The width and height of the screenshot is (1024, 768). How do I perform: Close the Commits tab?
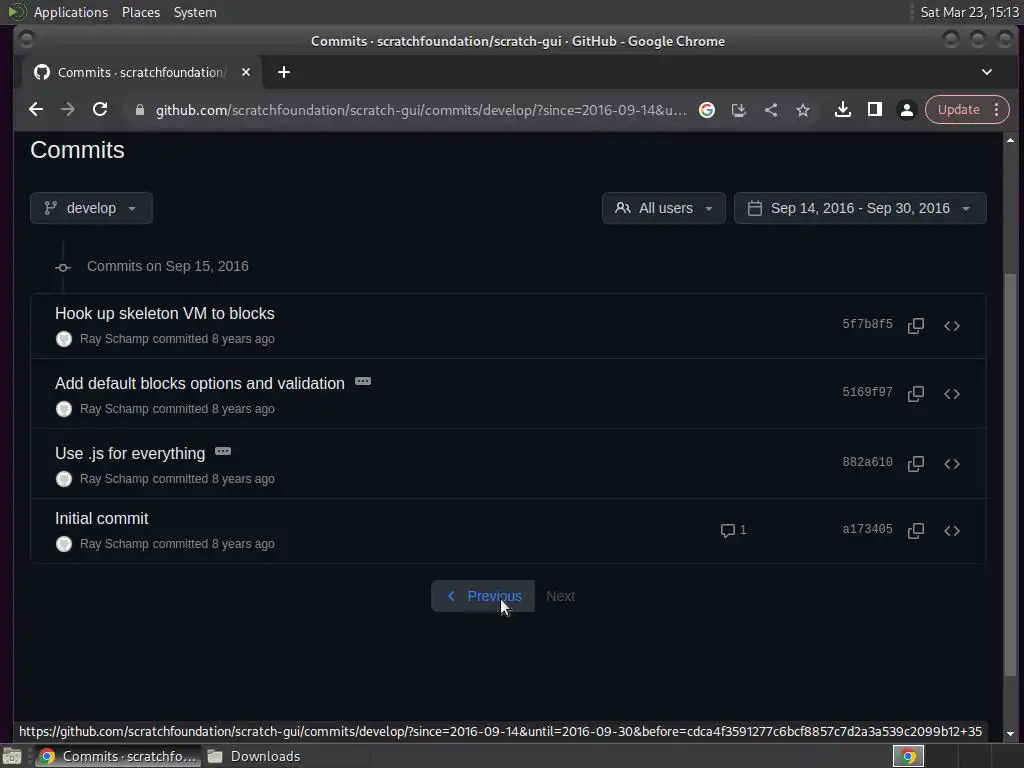(246, 72)
